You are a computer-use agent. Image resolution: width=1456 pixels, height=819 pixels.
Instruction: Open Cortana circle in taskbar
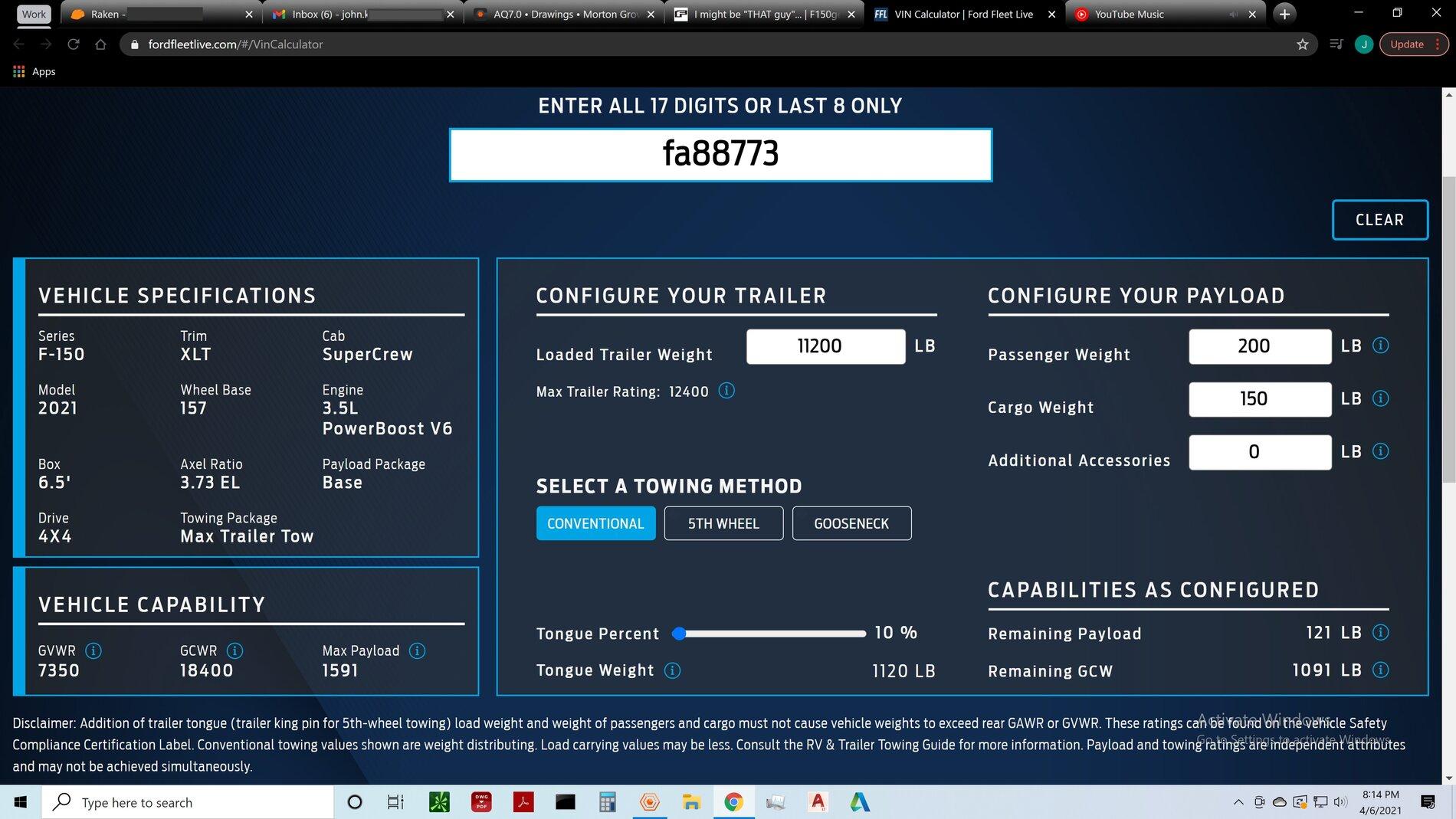(x=355, y=802)
